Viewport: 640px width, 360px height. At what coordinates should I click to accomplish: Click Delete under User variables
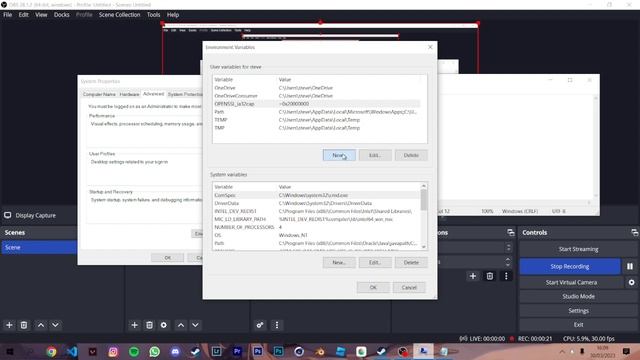pyautogui.click(x=411, y=155)
